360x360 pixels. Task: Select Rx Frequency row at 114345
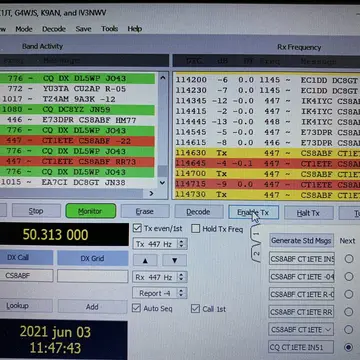click(267, 101)
